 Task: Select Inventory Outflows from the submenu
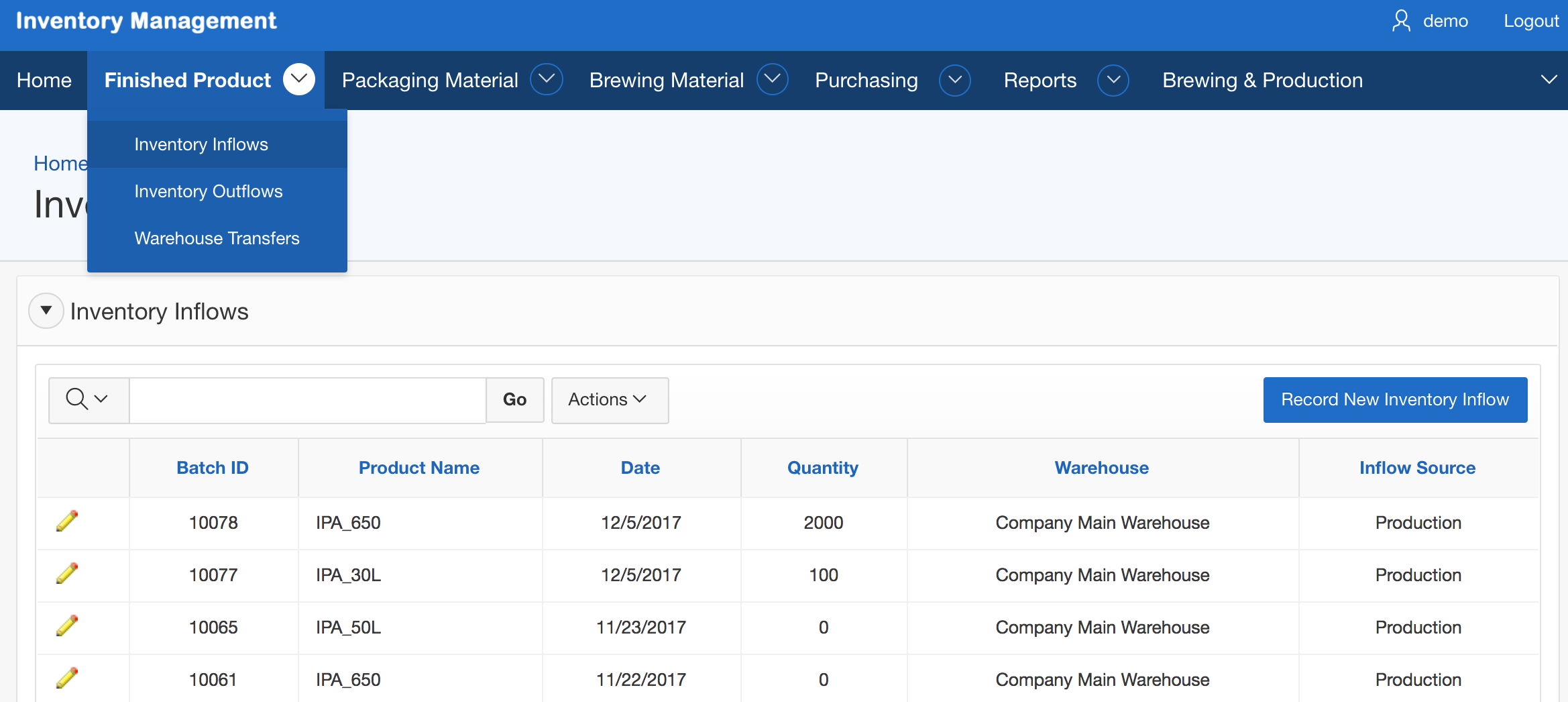click(209, 191)
